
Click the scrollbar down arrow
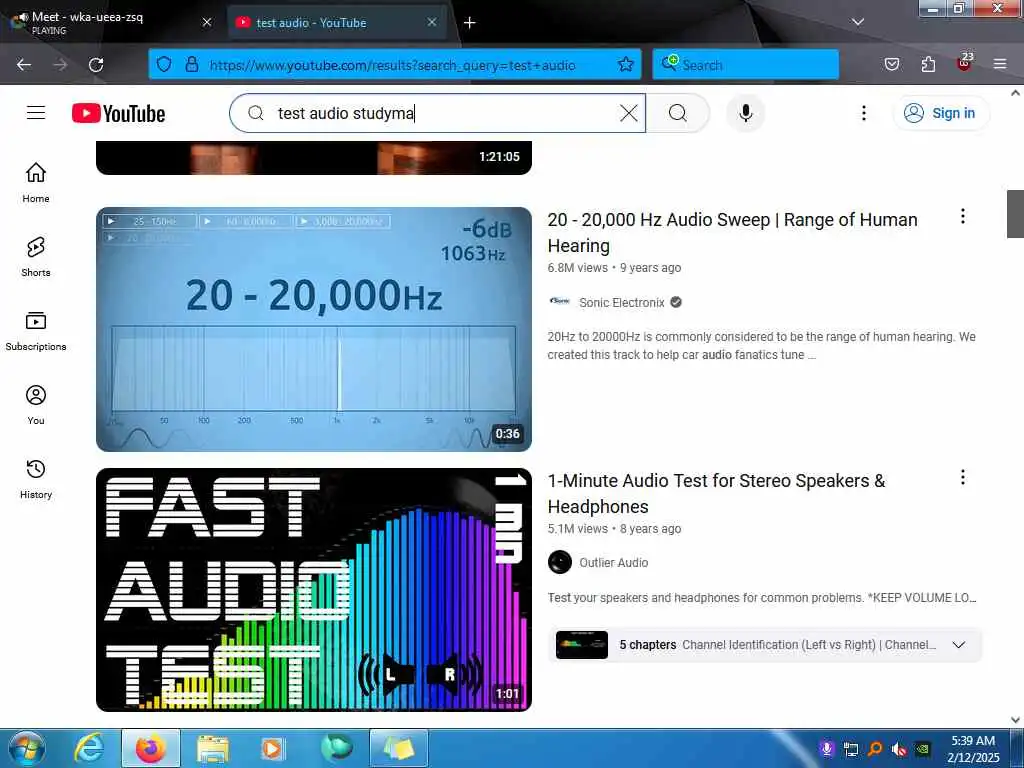click(x=1015, y=720)
